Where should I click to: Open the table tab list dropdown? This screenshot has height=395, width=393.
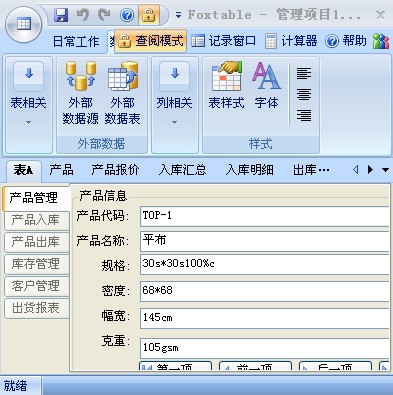pyautogui.click(x=385, y=170)
